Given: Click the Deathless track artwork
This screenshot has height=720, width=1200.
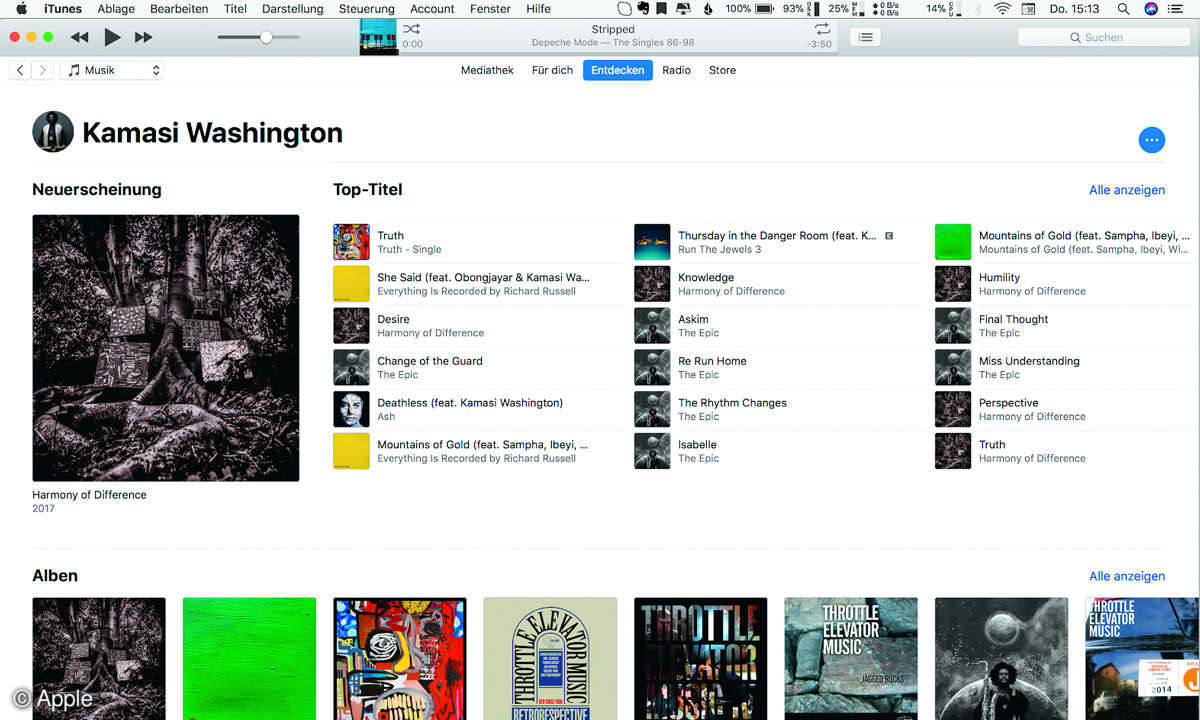Looking at the screenshot, I should (351, 409).
